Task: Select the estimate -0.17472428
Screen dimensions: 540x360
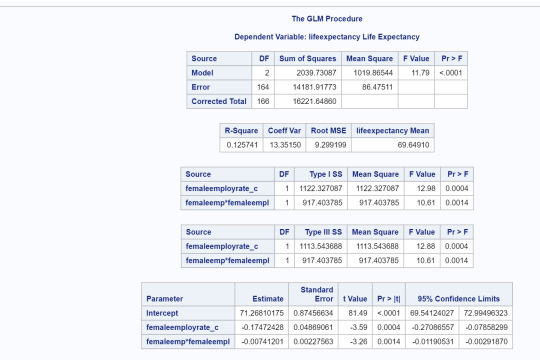Action: tap(262, 327)
